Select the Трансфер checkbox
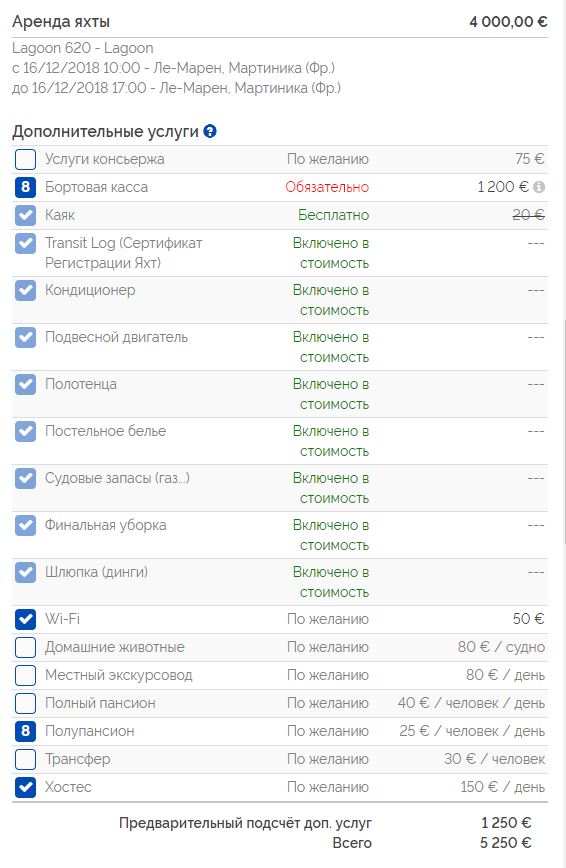The height and width of the screenshot is (868, 566). pos(25,759)
